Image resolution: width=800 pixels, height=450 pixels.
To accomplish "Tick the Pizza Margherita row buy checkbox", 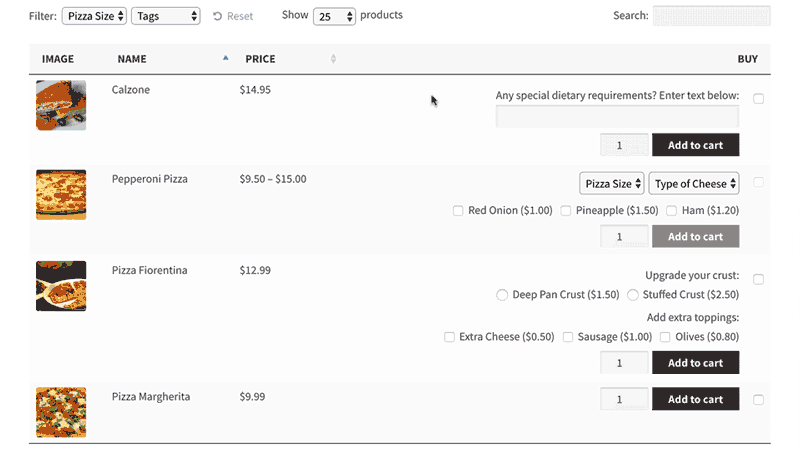I will 759,400.
